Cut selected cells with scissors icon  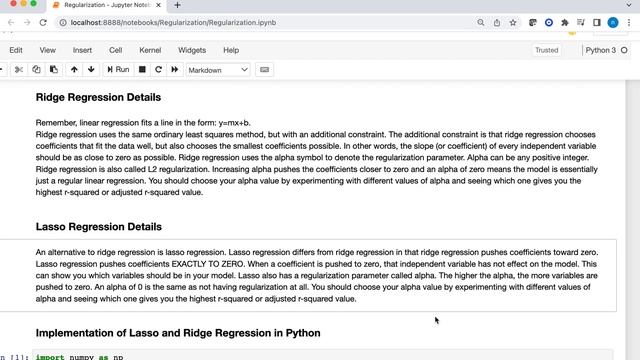click(x=19, y=70)
